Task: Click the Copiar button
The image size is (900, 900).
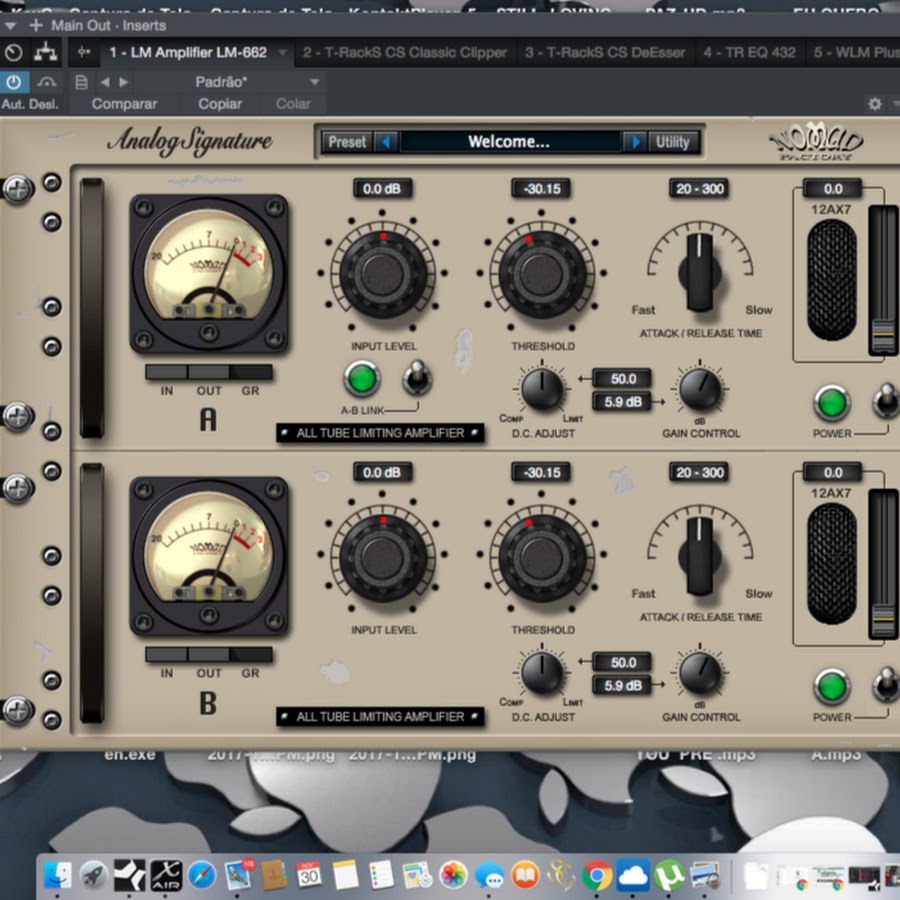Action: coord(220,104)
